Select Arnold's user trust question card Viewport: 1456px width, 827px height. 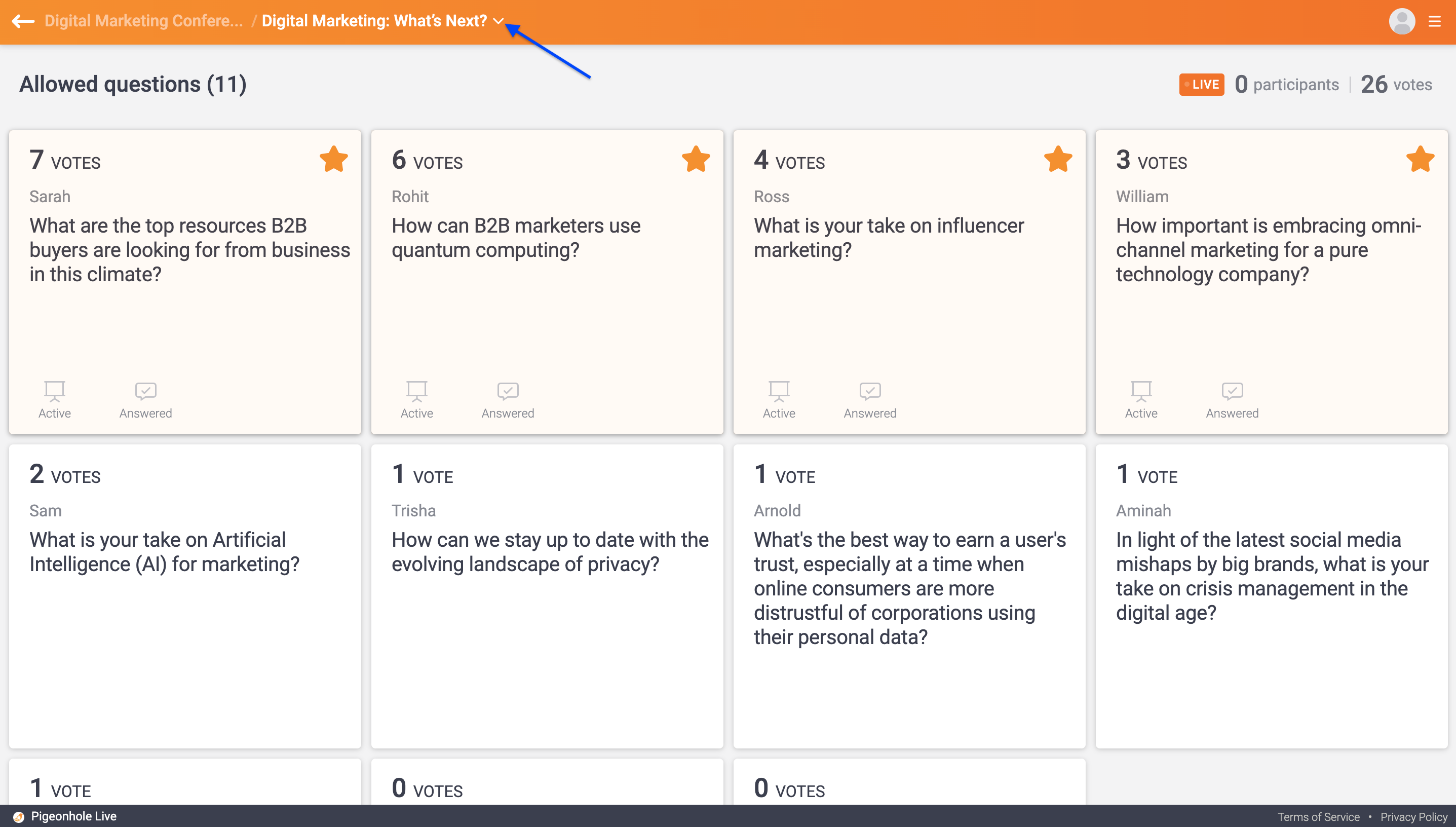click(x=910, y=596)
